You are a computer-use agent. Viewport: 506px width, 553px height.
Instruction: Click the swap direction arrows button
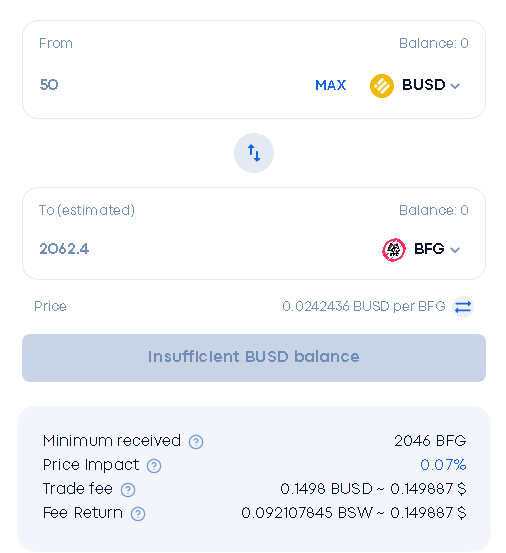click(x=254, y=153)
